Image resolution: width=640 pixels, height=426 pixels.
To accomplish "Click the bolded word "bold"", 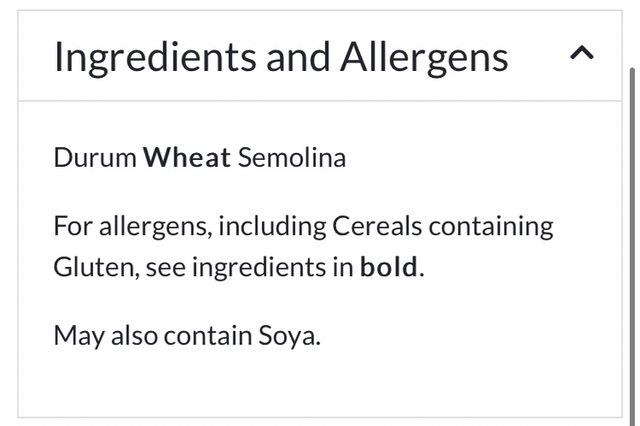I will (390, 268).
